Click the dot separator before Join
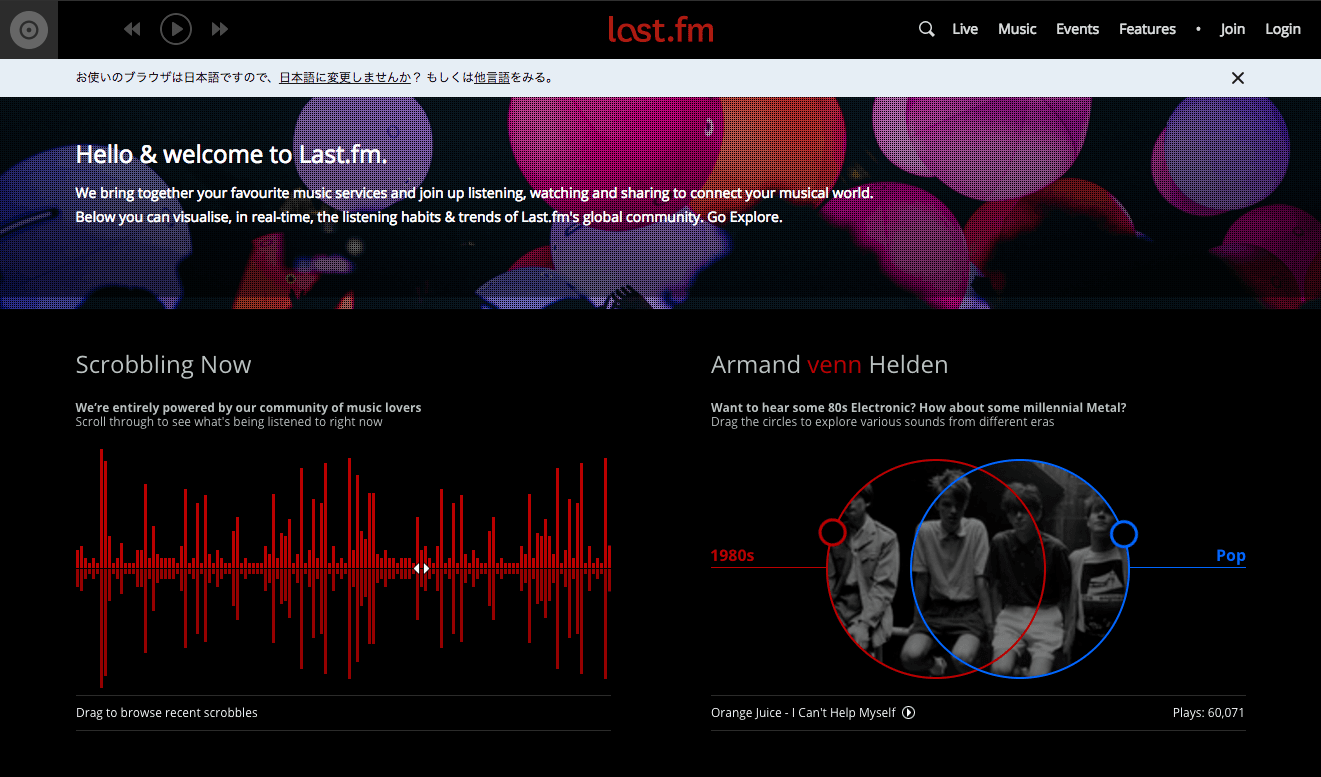This screenshot has width=1321, height=777. [1198, 29]
